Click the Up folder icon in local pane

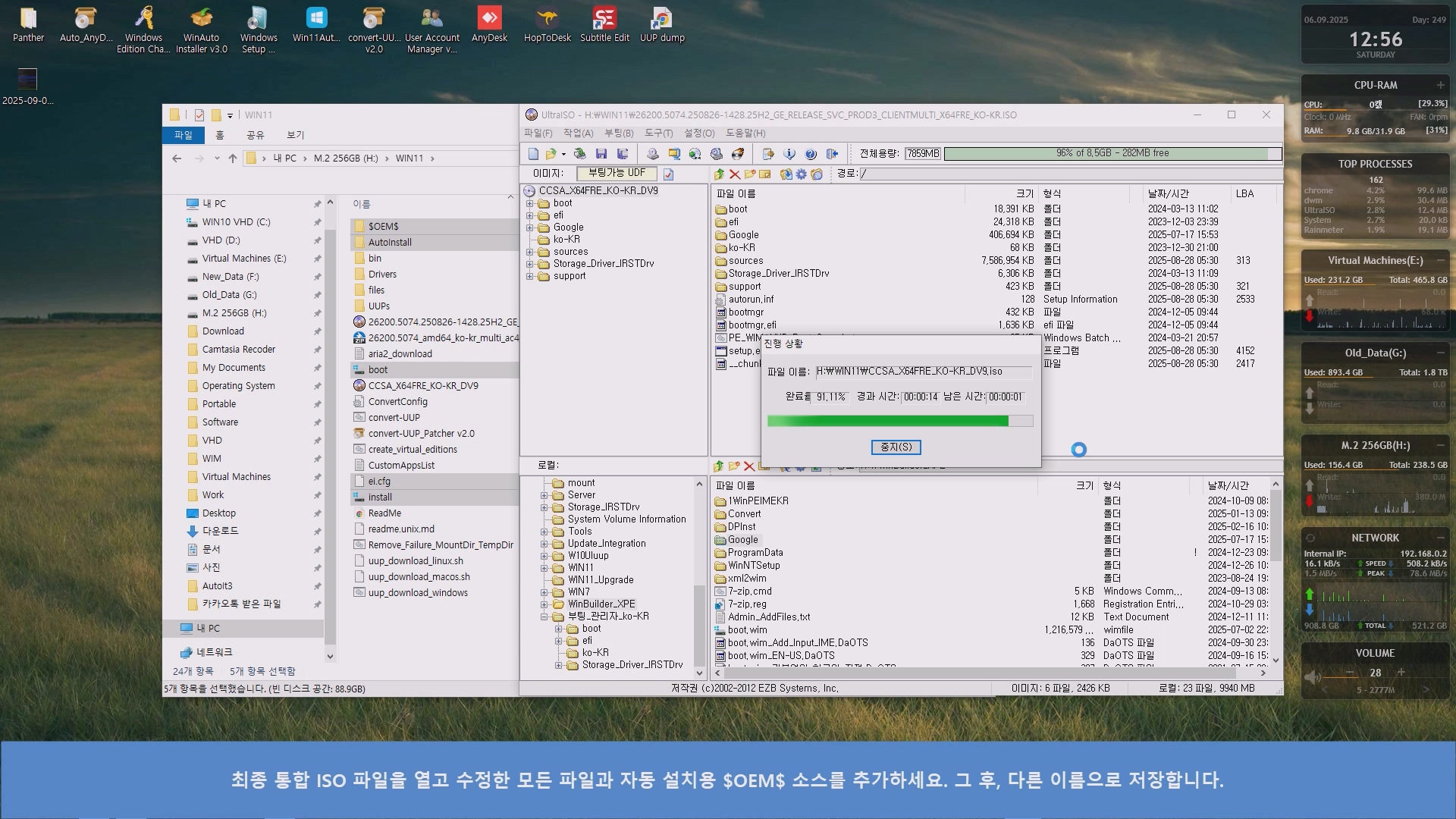[719, 466]
